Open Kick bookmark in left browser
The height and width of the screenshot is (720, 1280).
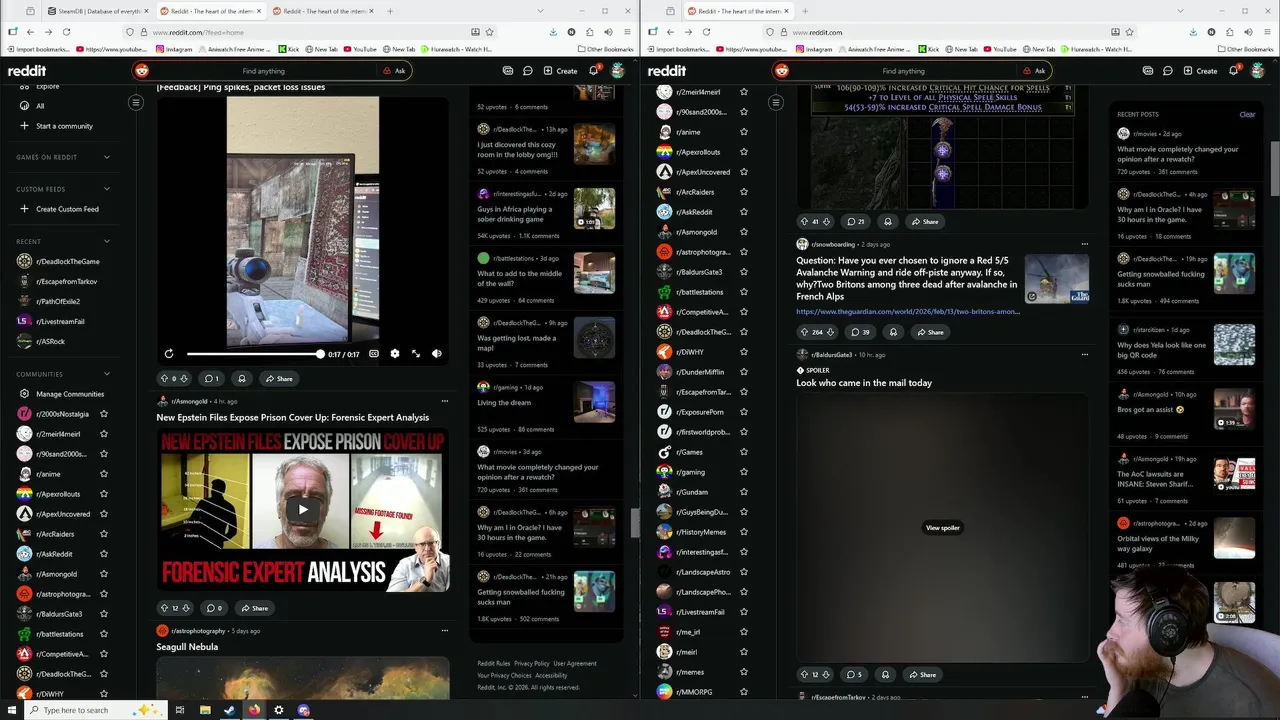(x=288, y=49)
